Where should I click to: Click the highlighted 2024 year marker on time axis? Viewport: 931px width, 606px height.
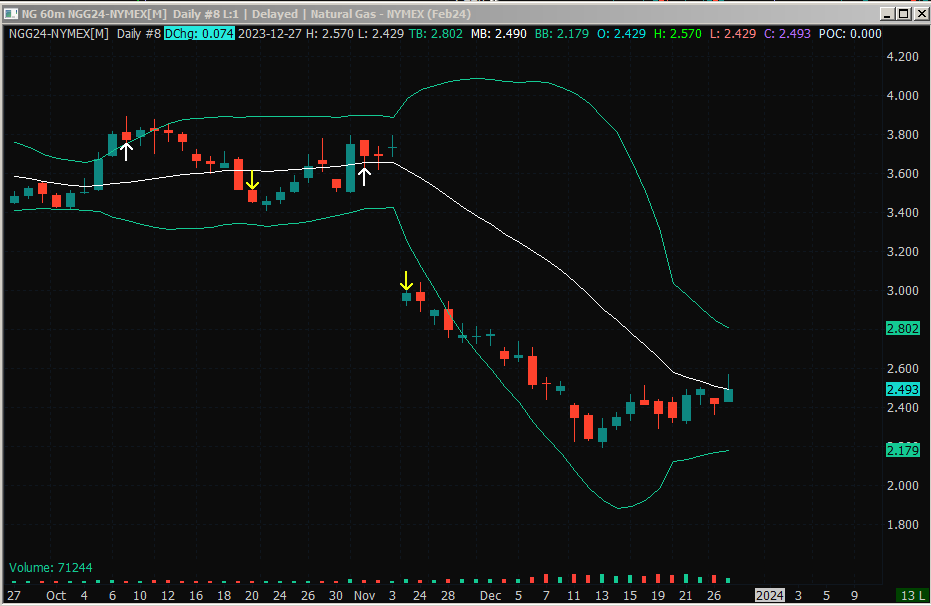(770, 595)
